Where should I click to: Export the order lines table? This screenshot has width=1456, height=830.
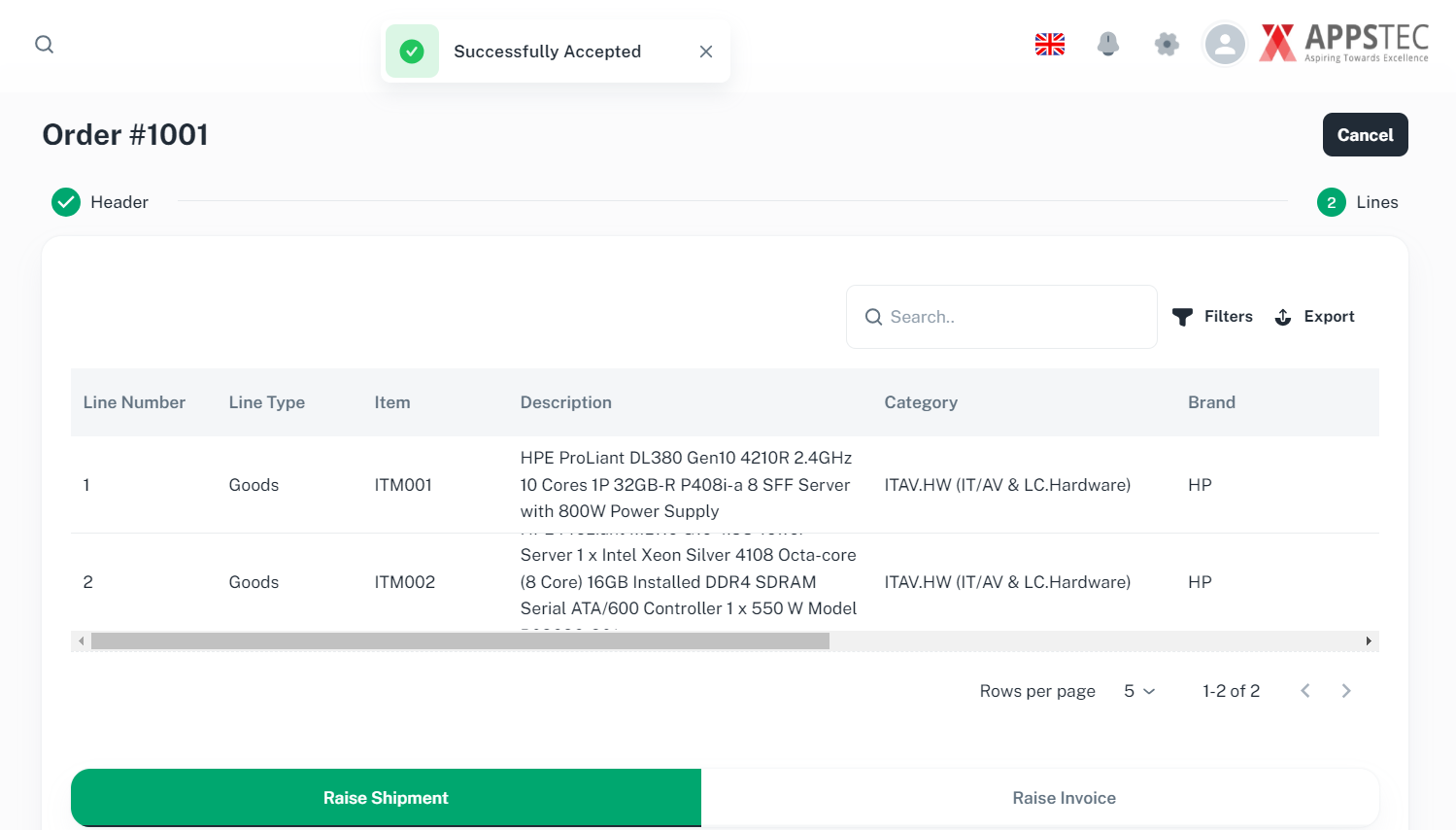(1314, 317)
